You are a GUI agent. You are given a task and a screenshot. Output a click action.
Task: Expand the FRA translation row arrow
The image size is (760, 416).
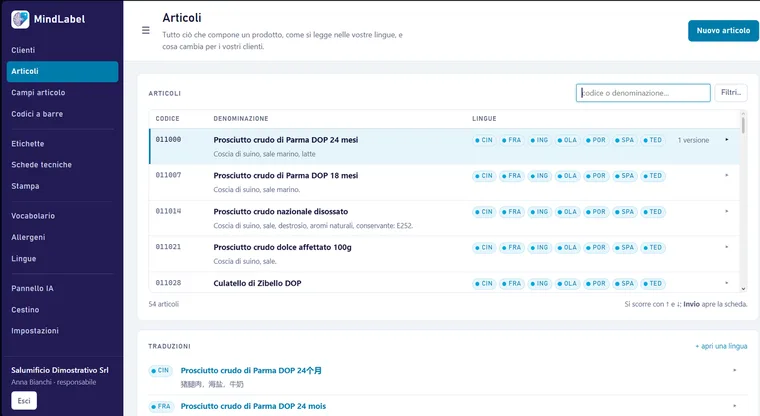click(x=735, y=406)
